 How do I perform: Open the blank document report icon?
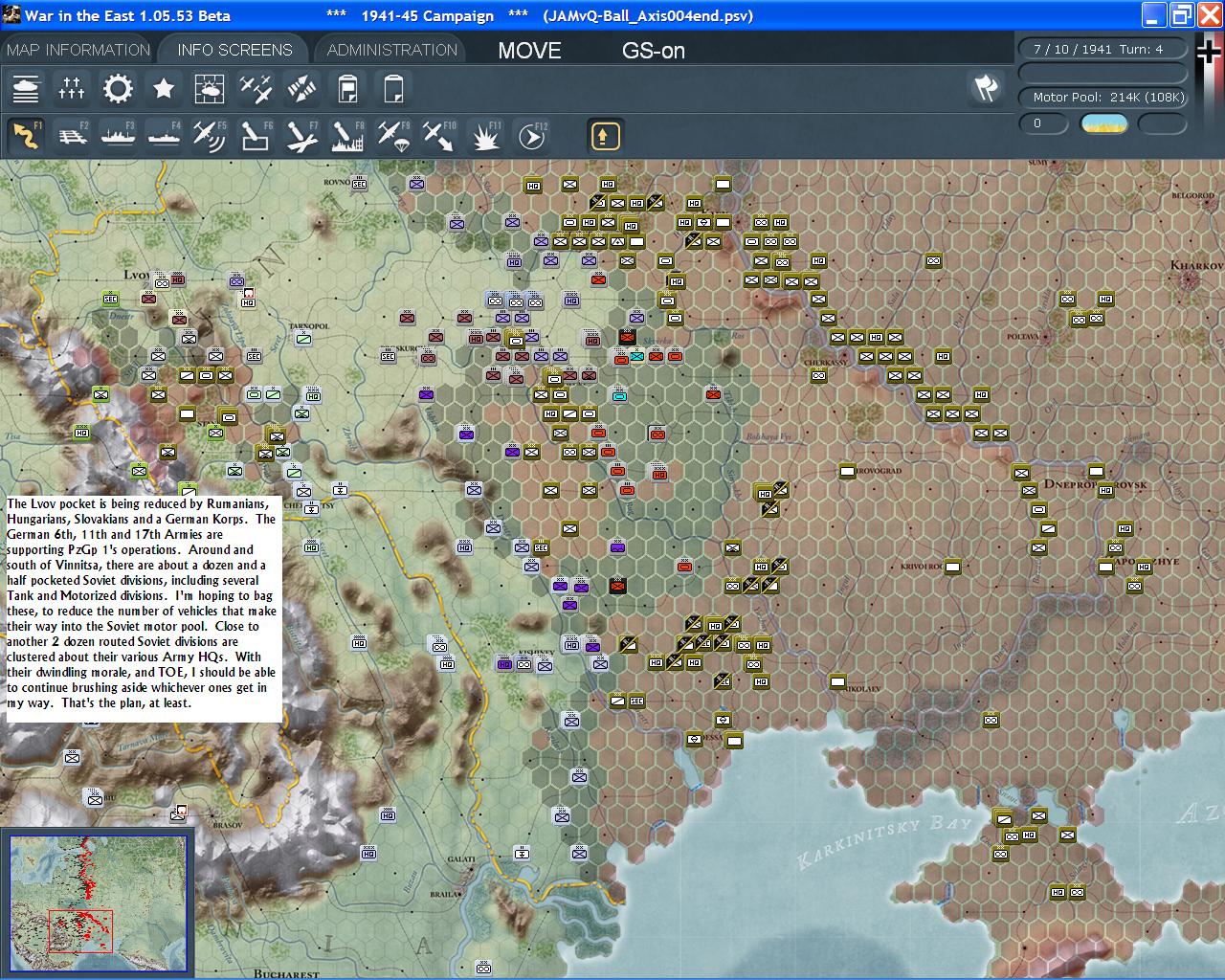point(393,89)
